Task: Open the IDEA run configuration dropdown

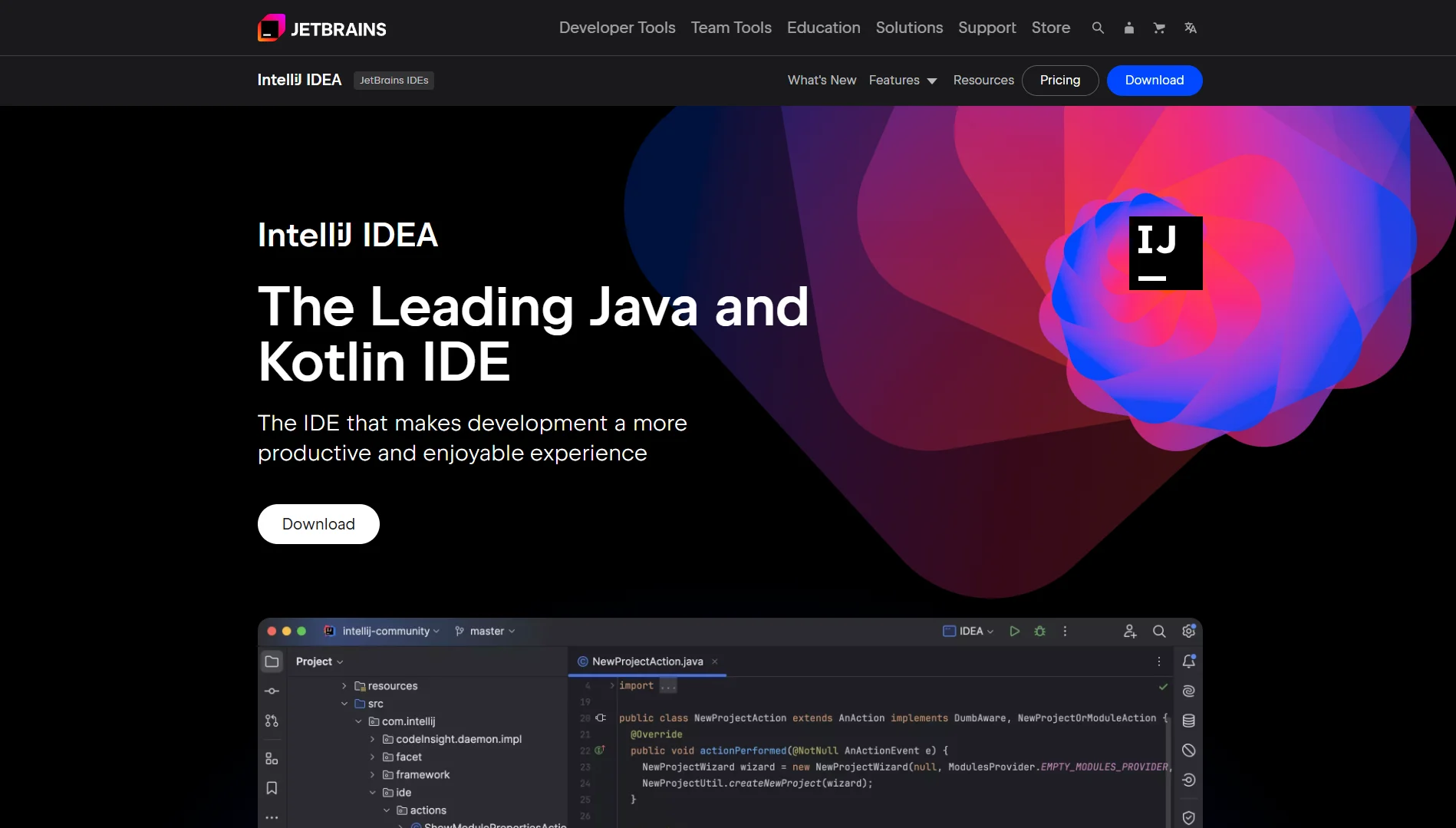Action: tap(968, 631)
